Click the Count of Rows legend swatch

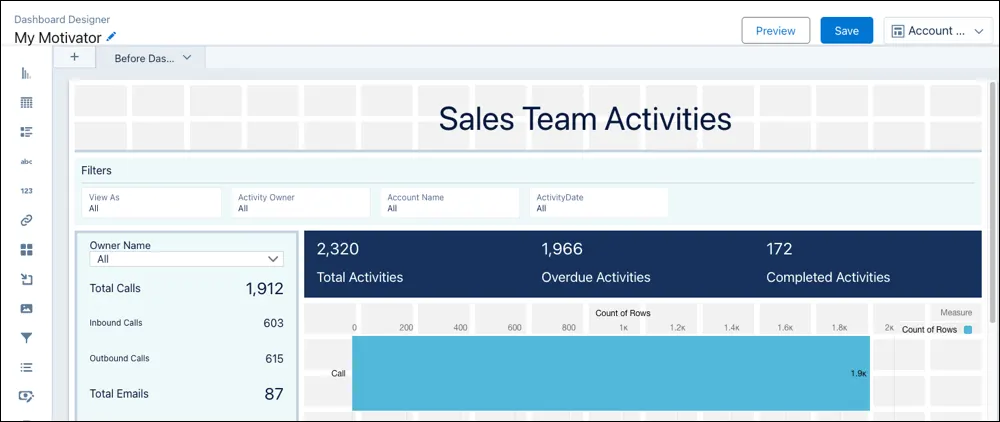968,330
